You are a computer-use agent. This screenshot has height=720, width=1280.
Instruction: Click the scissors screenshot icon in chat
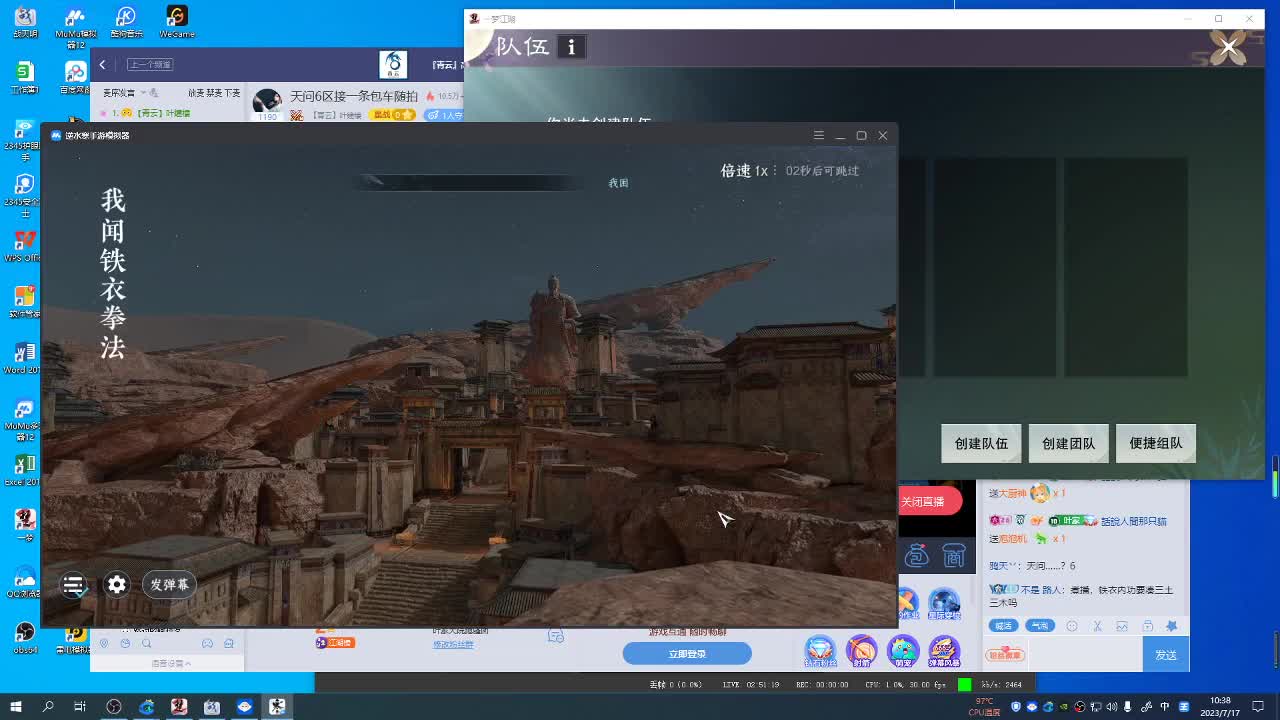click(1097, 626)
